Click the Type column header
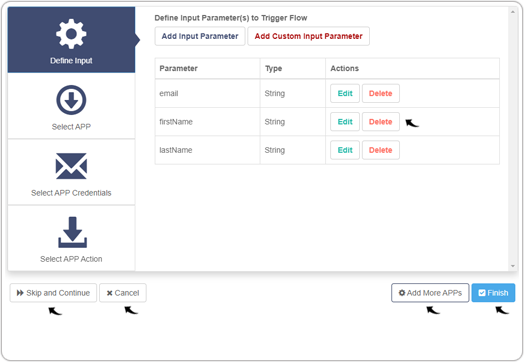 coord(293,69)
